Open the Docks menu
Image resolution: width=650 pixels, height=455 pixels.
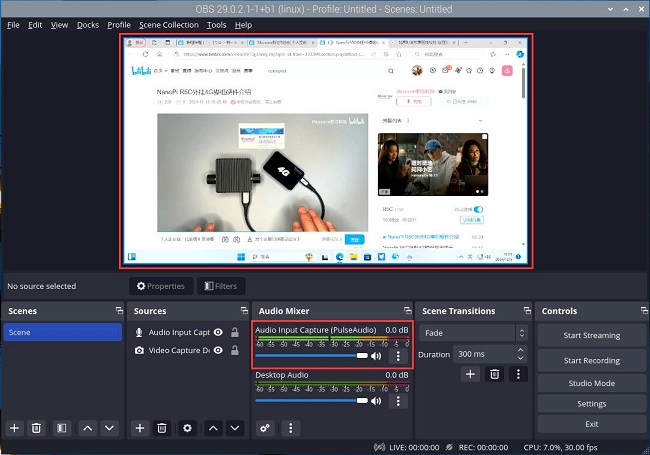click(88, 25)
